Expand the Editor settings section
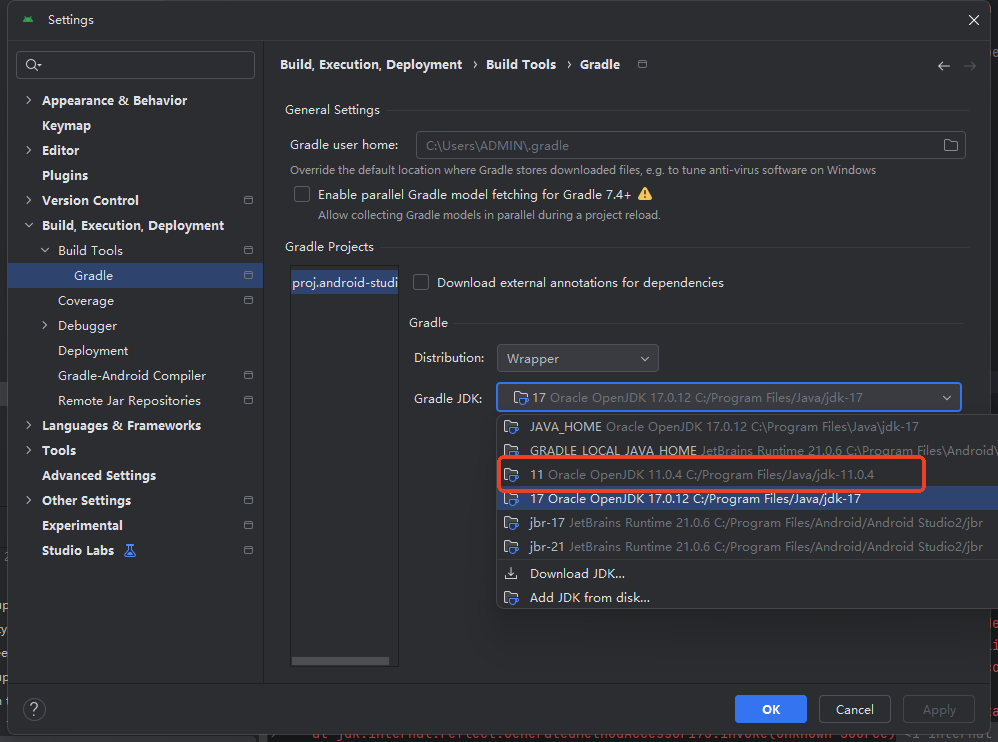This screenshot has width=998, height=742. (29, 150)
